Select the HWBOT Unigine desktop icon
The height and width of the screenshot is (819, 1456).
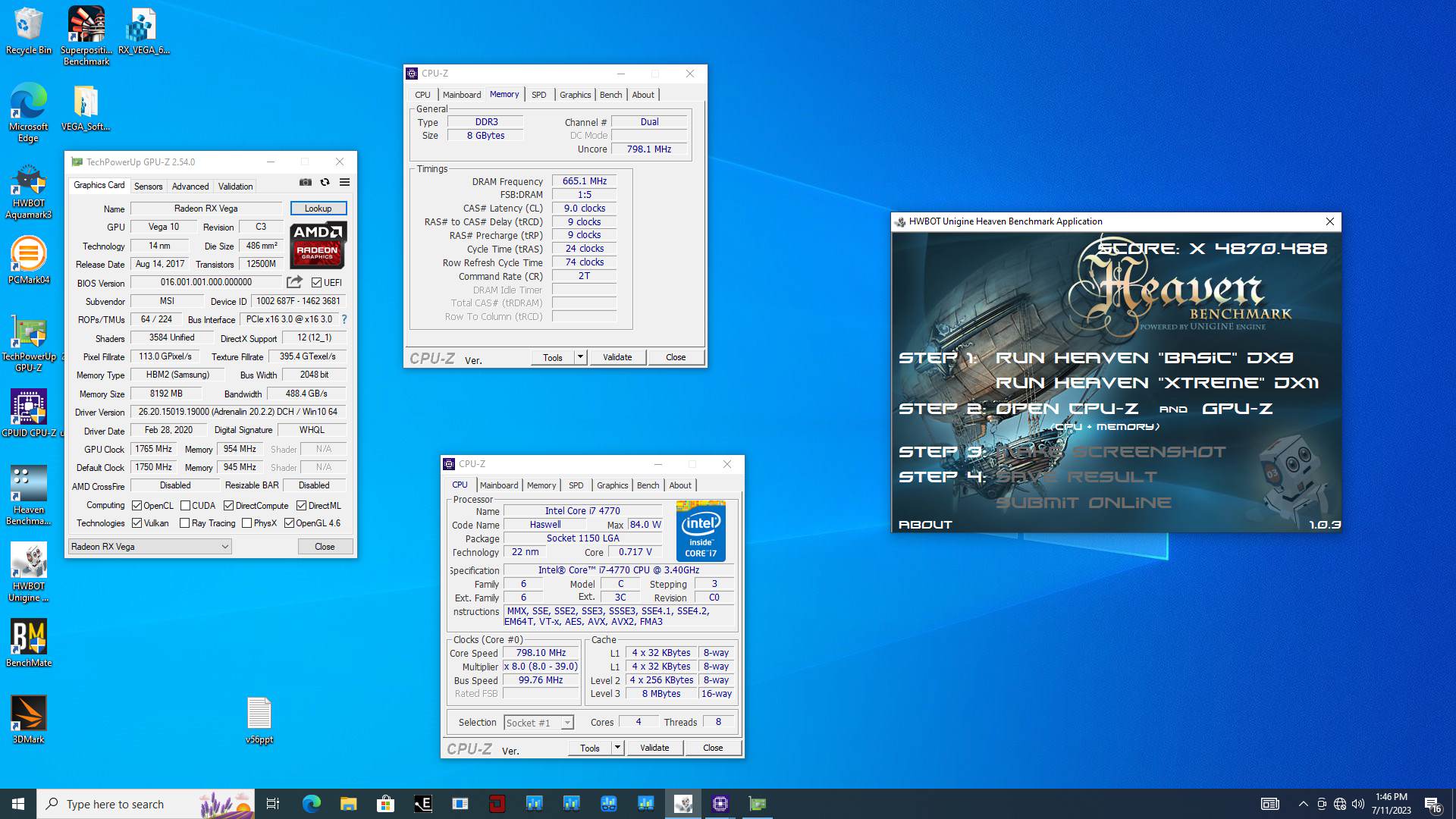(29, 573)
